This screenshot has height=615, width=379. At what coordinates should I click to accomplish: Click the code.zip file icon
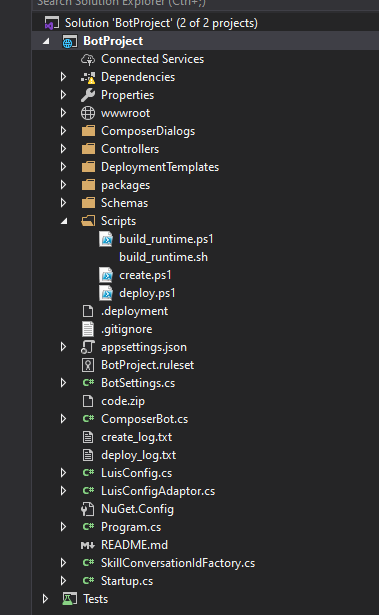pyautogui.click(x=88, y=401)
